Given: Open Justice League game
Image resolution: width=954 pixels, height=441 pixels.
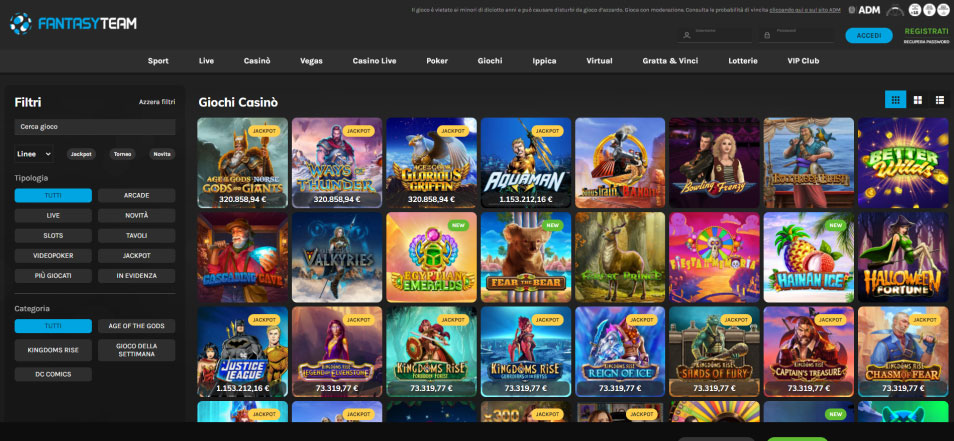Looking at the screenshot, I should 242,352.
